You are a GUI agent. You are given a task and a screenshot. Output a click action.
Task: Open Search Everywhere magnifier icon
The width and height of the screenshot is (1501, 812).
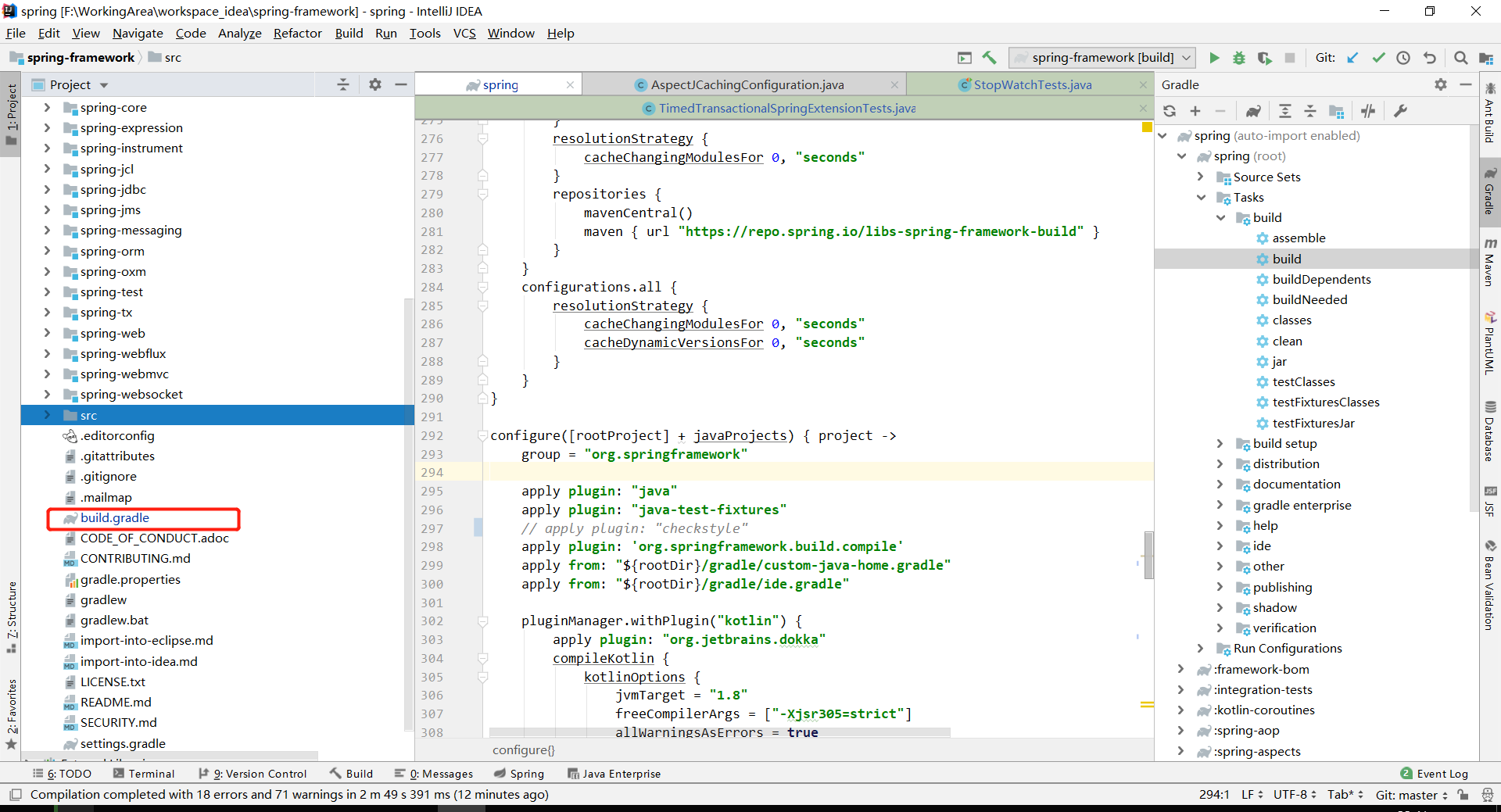coord(1460,58)
